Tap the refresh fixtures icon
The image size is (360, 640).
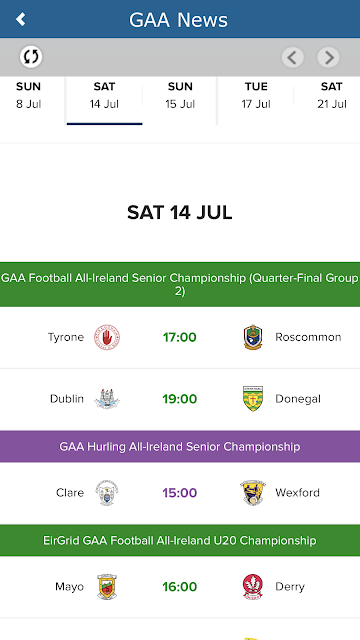tap(31, 56)
